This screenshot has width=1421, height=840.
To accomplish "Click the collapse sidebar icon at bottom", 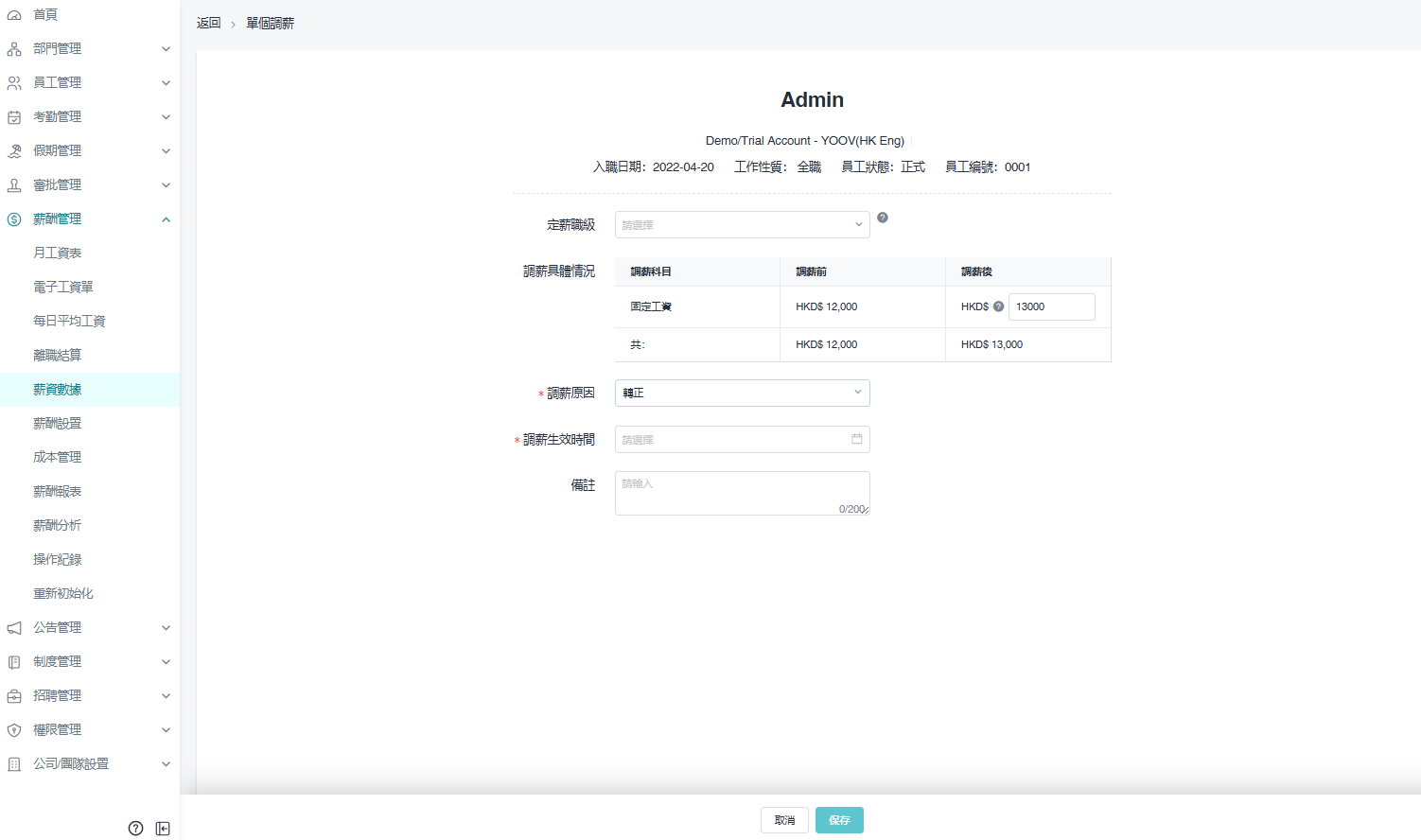I will (x=163, y=829).
